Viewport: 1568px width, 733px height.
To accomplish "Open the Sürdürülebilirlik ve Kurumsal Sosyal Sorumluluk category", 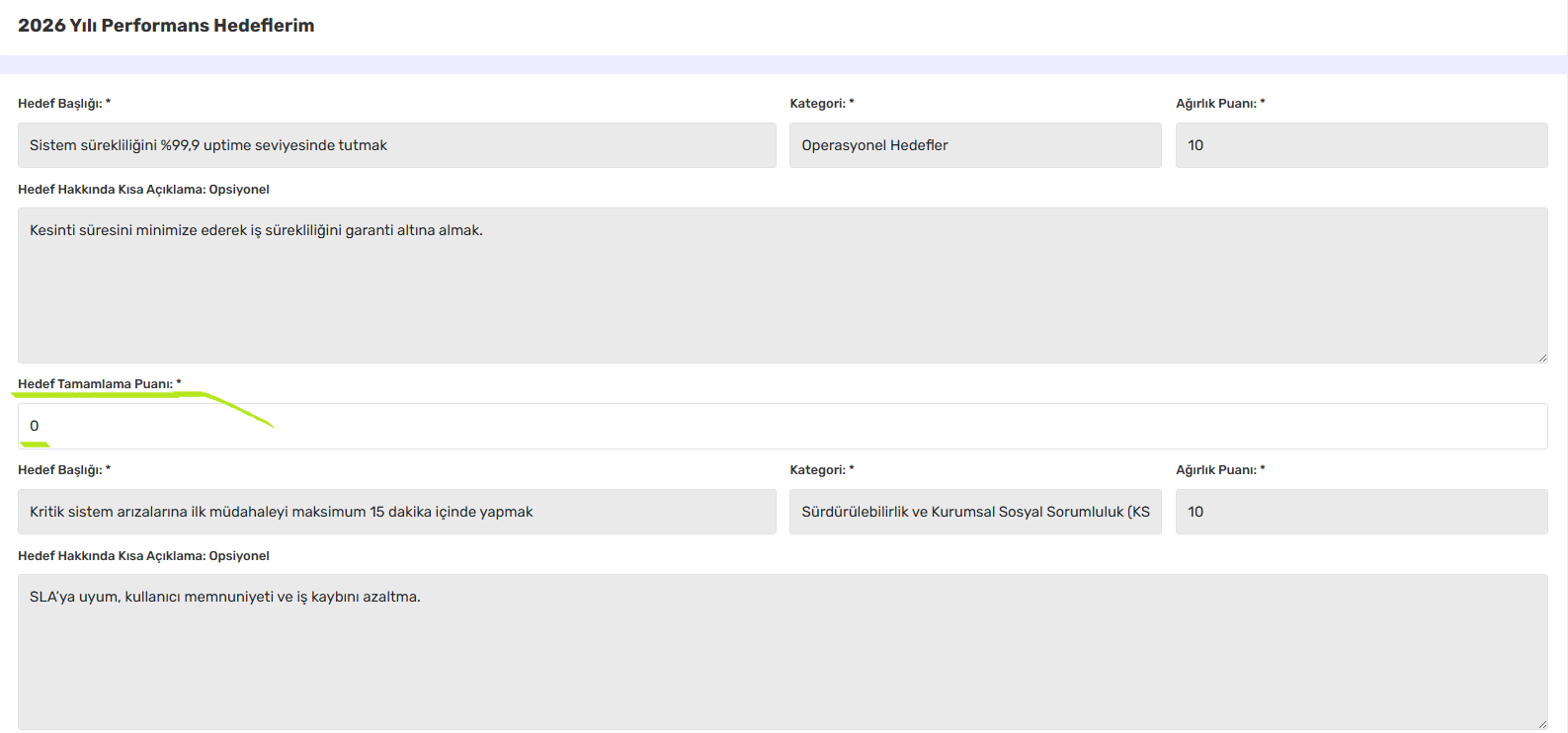I will pos(974,512).
